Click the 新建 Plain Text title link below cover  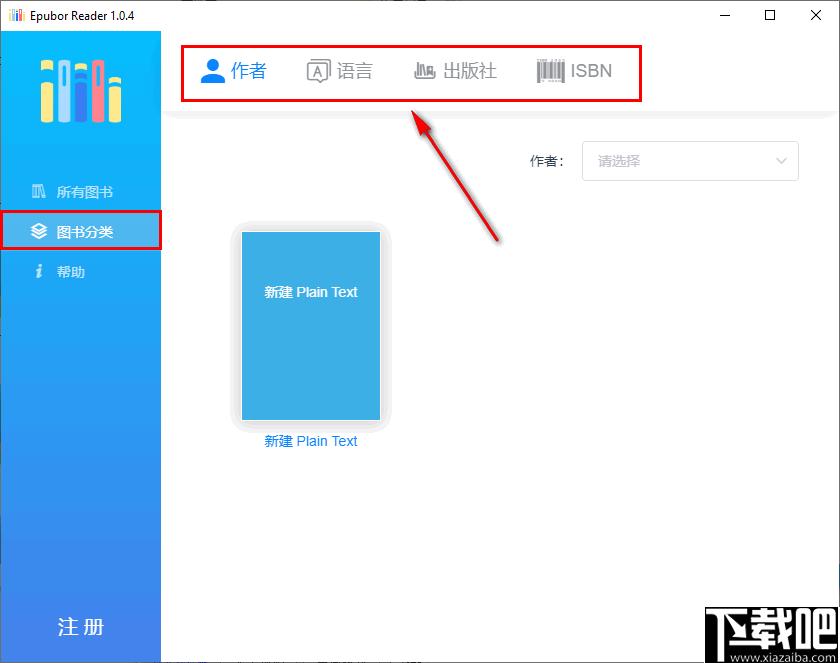pyautogui.click(x=311, y=441)
